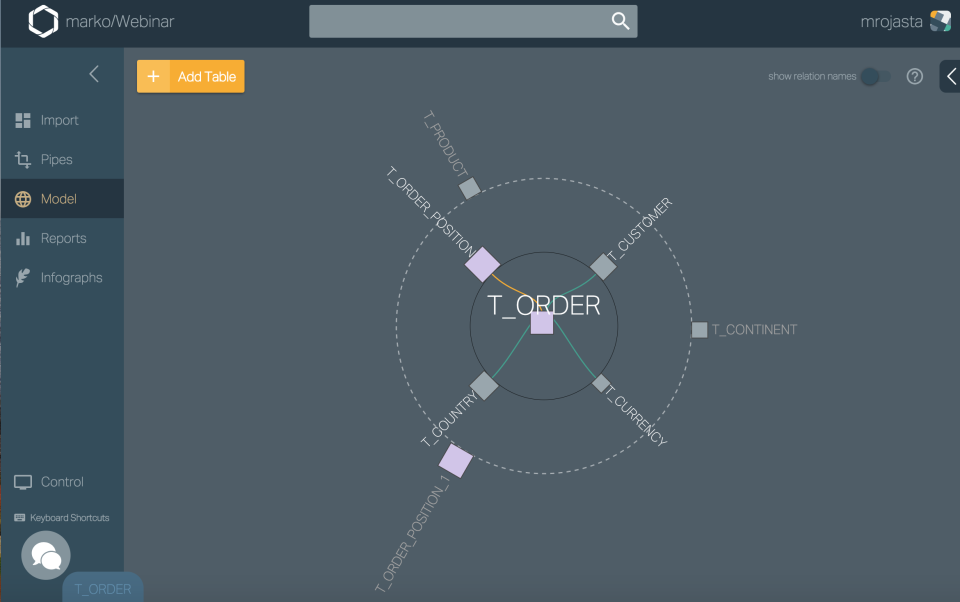Viewport: 960px width, 602px height.
Task: Click the Add Table button
Action: tap(191, 77)
